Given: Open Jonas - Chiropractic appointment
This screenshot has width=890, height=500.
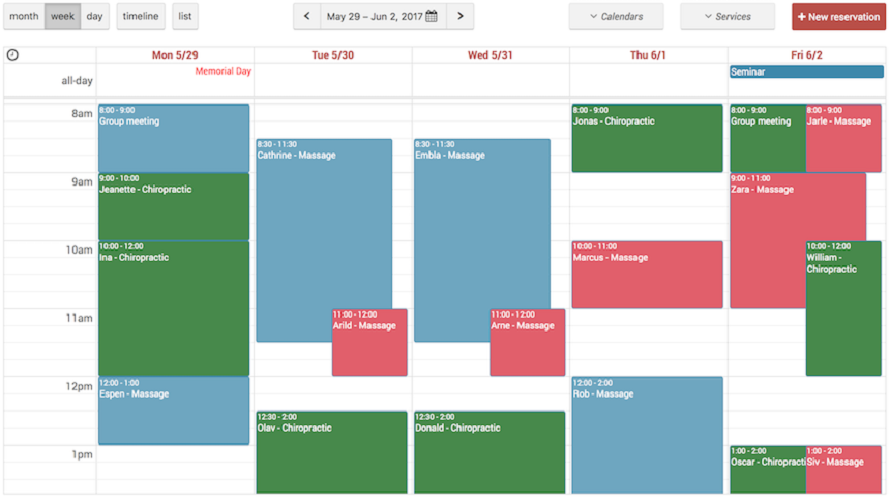Looking at the screenshot, I should pyautogui.click(x=647, y=138).
